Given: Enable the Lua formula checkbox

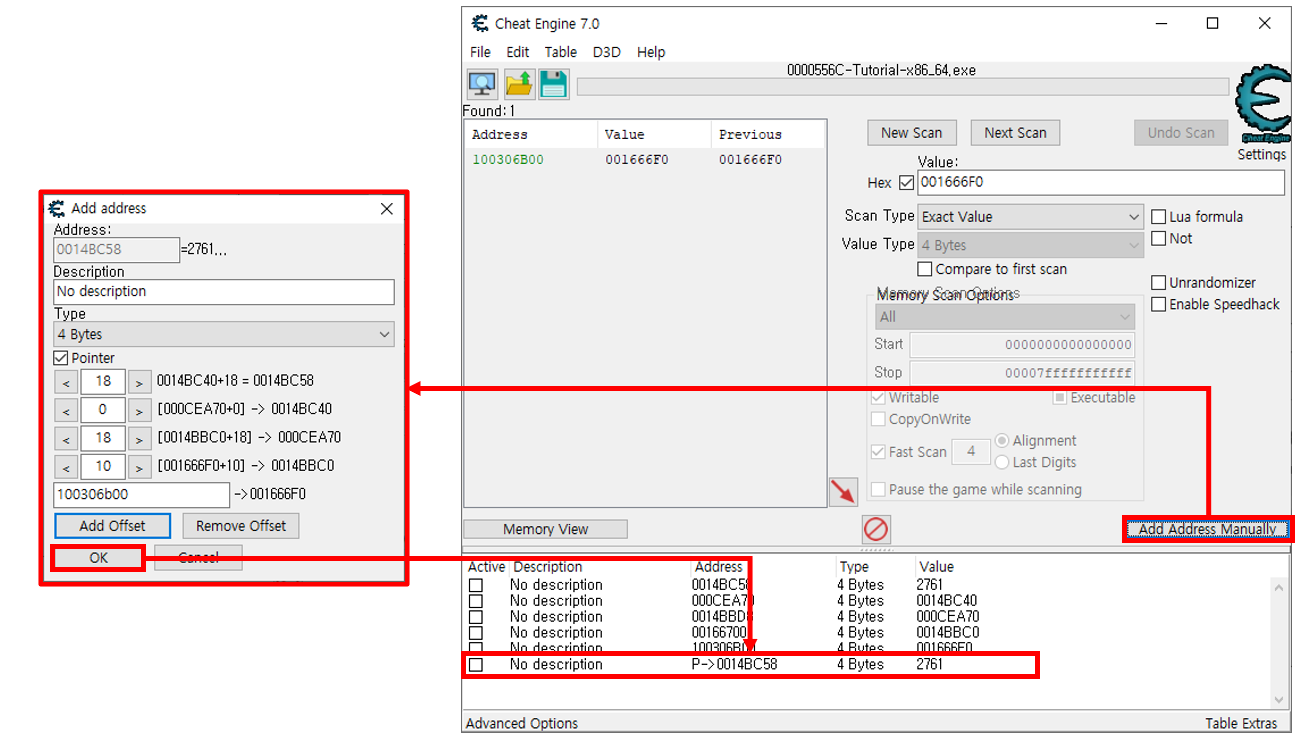Looking at the screenshot, I should tap(1159, 216).
